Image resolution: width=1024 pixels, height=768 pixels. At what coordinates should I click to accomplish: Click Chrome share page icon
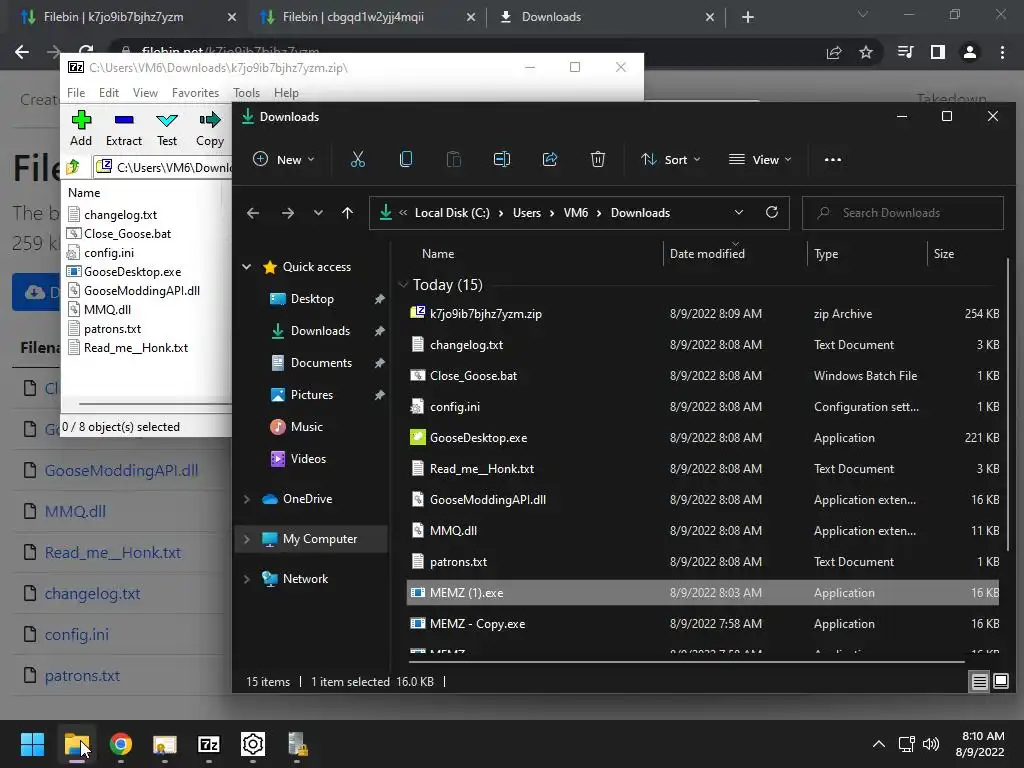[833, 52]
